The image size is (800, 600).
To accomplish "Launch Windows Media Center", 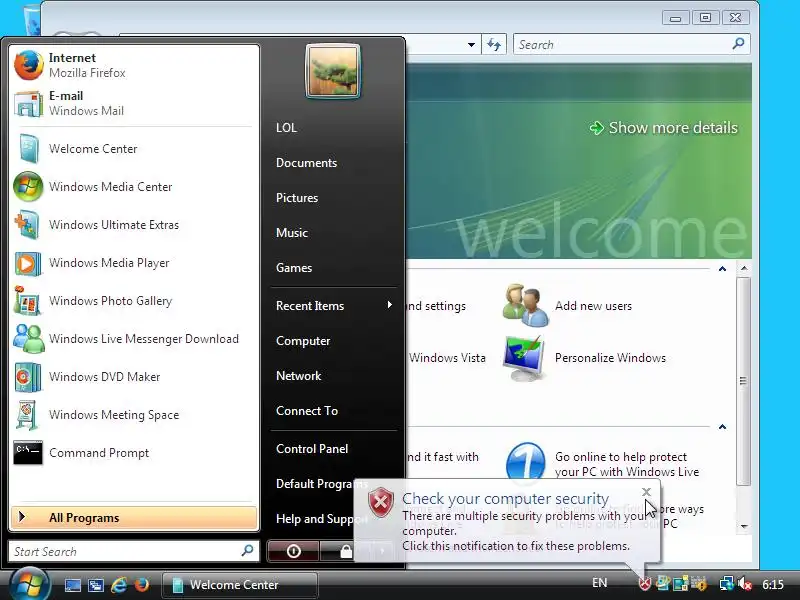I will click(134, 187).
